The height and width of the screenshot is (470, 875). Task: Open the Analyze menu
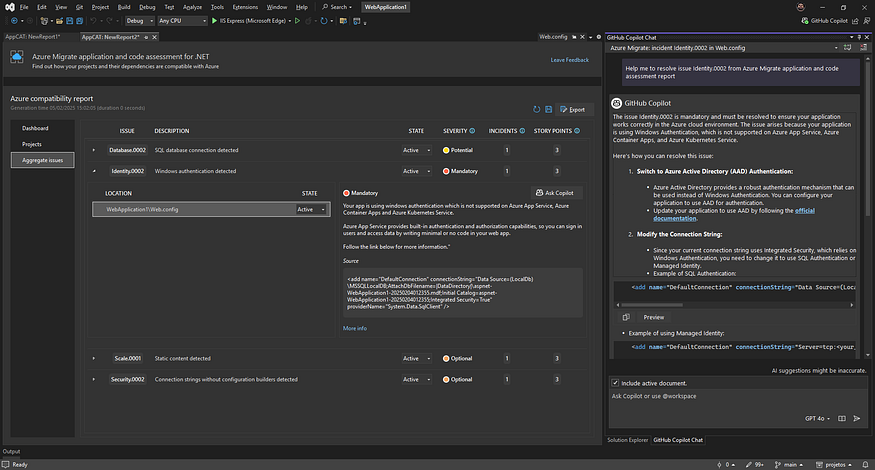pos(192,7)
